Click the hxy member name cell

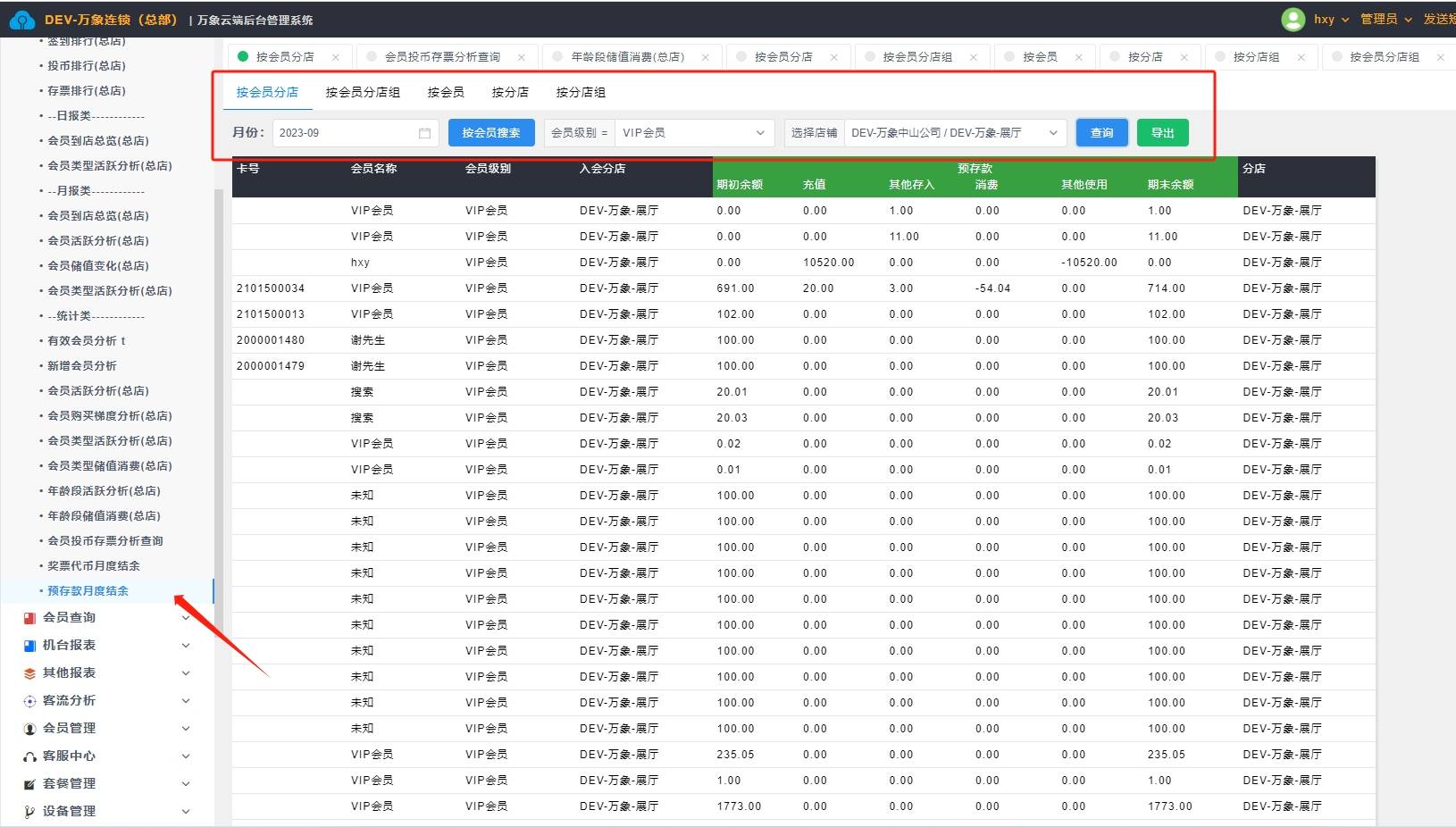[360, 263]
